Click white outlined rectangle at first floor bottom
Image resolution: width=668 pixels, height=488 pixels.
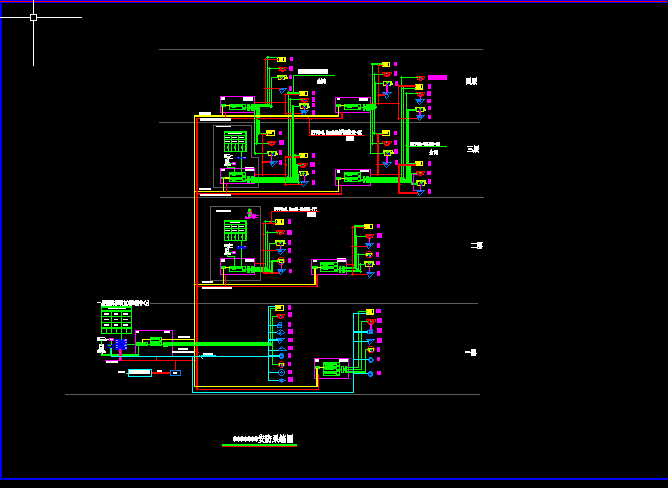click(139, 372)
